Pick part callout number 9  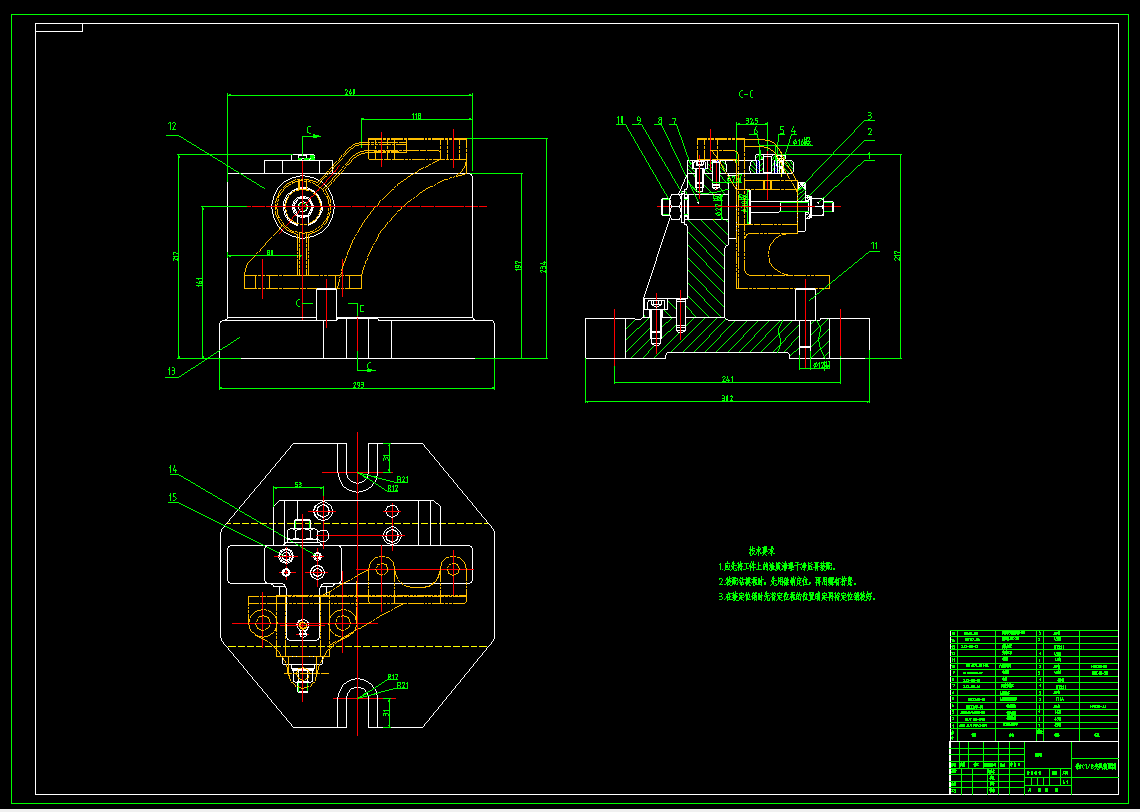click(x=638, y=120)
